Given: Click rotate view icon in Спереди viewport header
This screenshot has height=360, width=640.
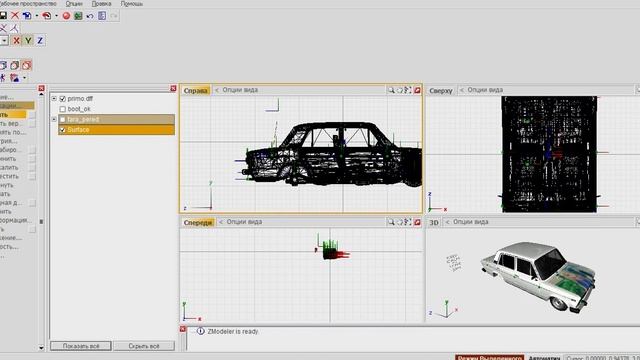Looking at the screenshot, I should coord(400,222).
